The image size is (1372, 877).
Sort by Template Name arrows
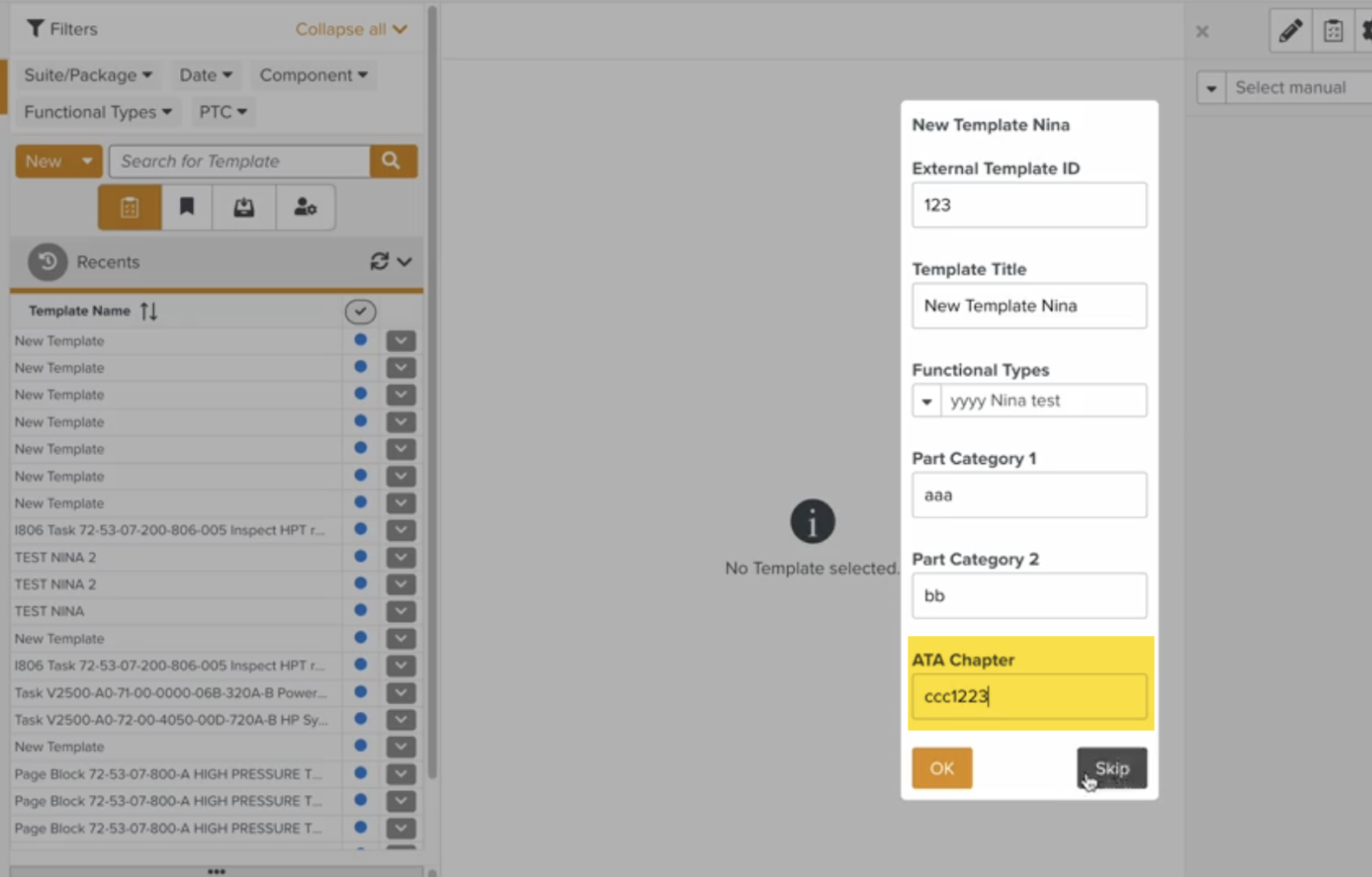(148, 311)
